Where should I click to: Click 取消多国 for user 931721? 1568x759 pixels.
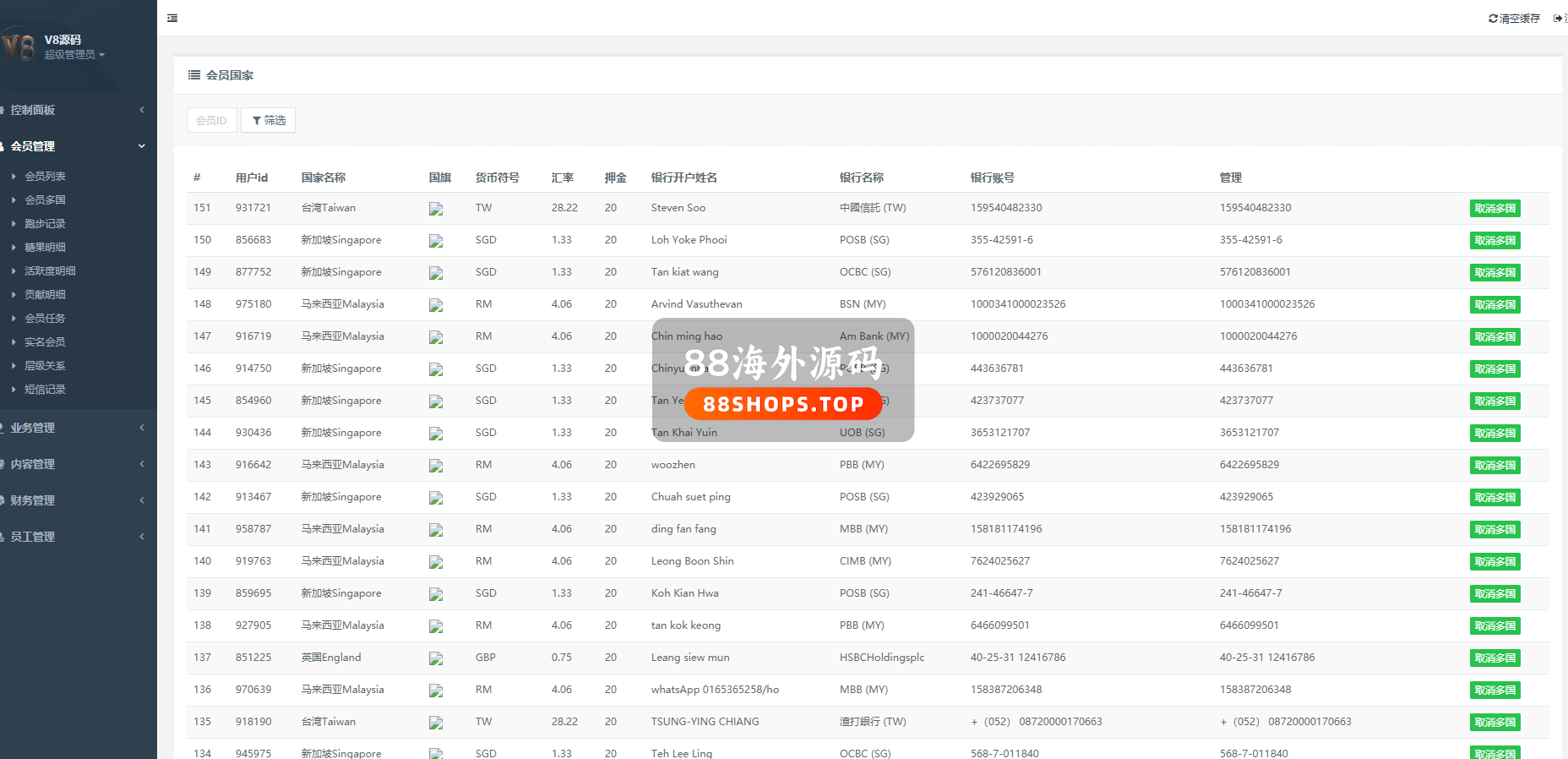pyautogui.click(x=1494, y=209)
